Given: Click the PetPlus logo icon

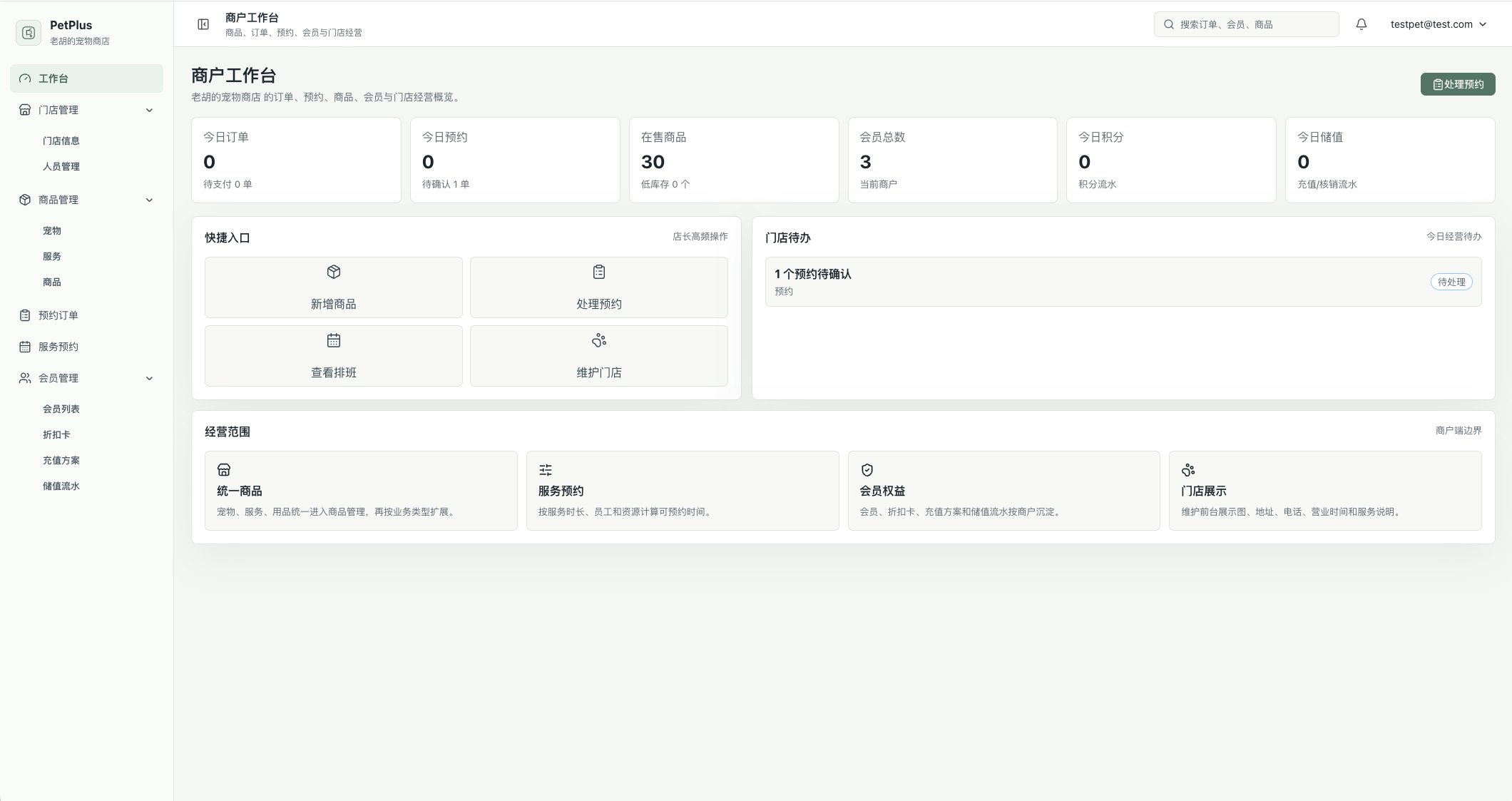Looking at the screenshot, I should 29,33.
